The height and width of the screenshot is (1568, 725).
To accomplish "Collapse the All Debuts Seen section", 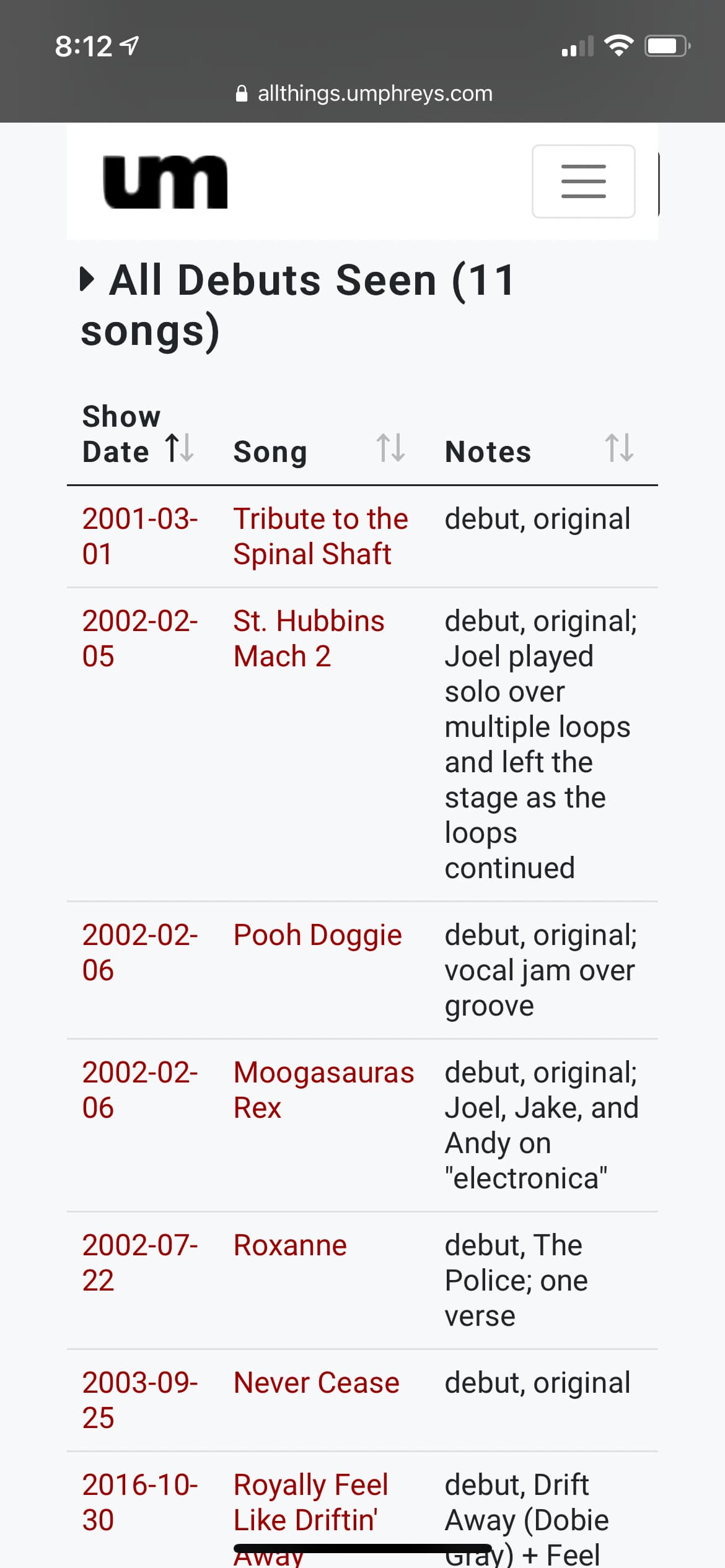I will (87, 279).
